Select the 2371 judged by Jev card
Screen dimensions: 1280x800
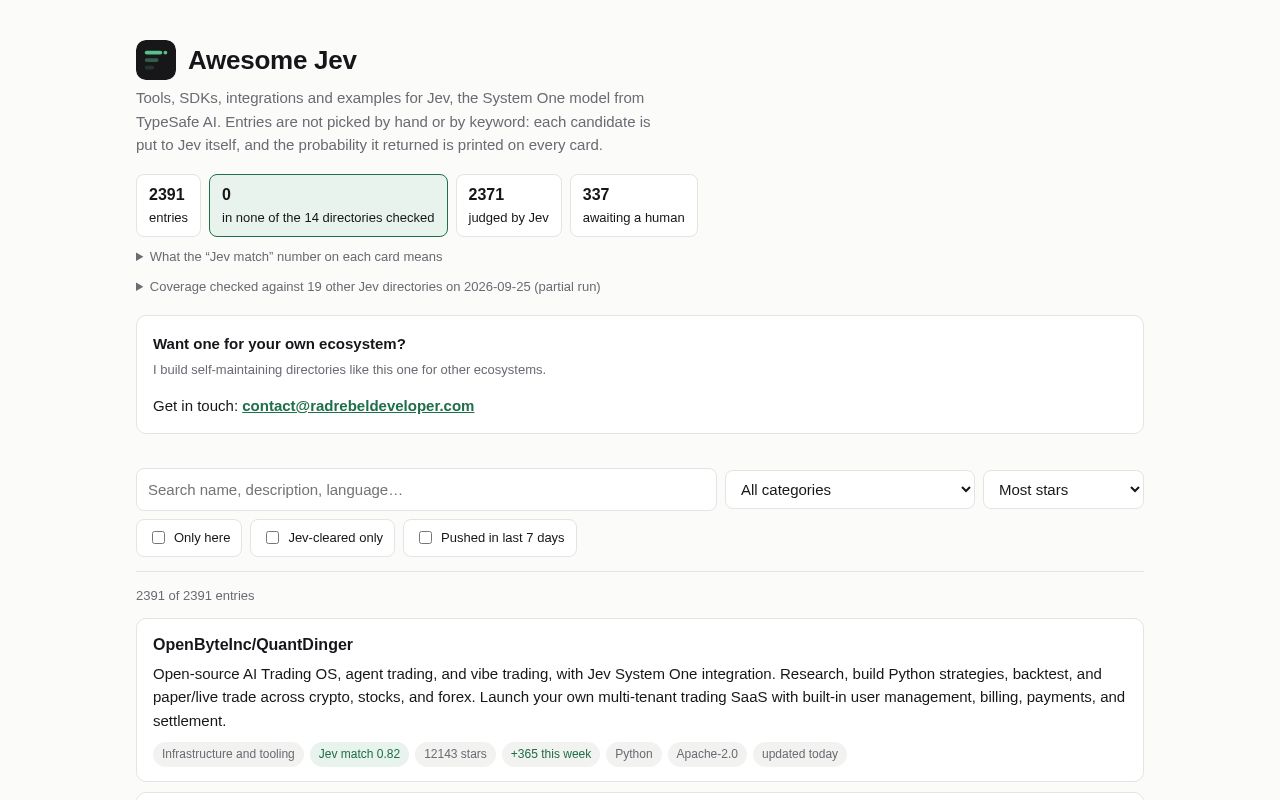[x=509, y=205]
